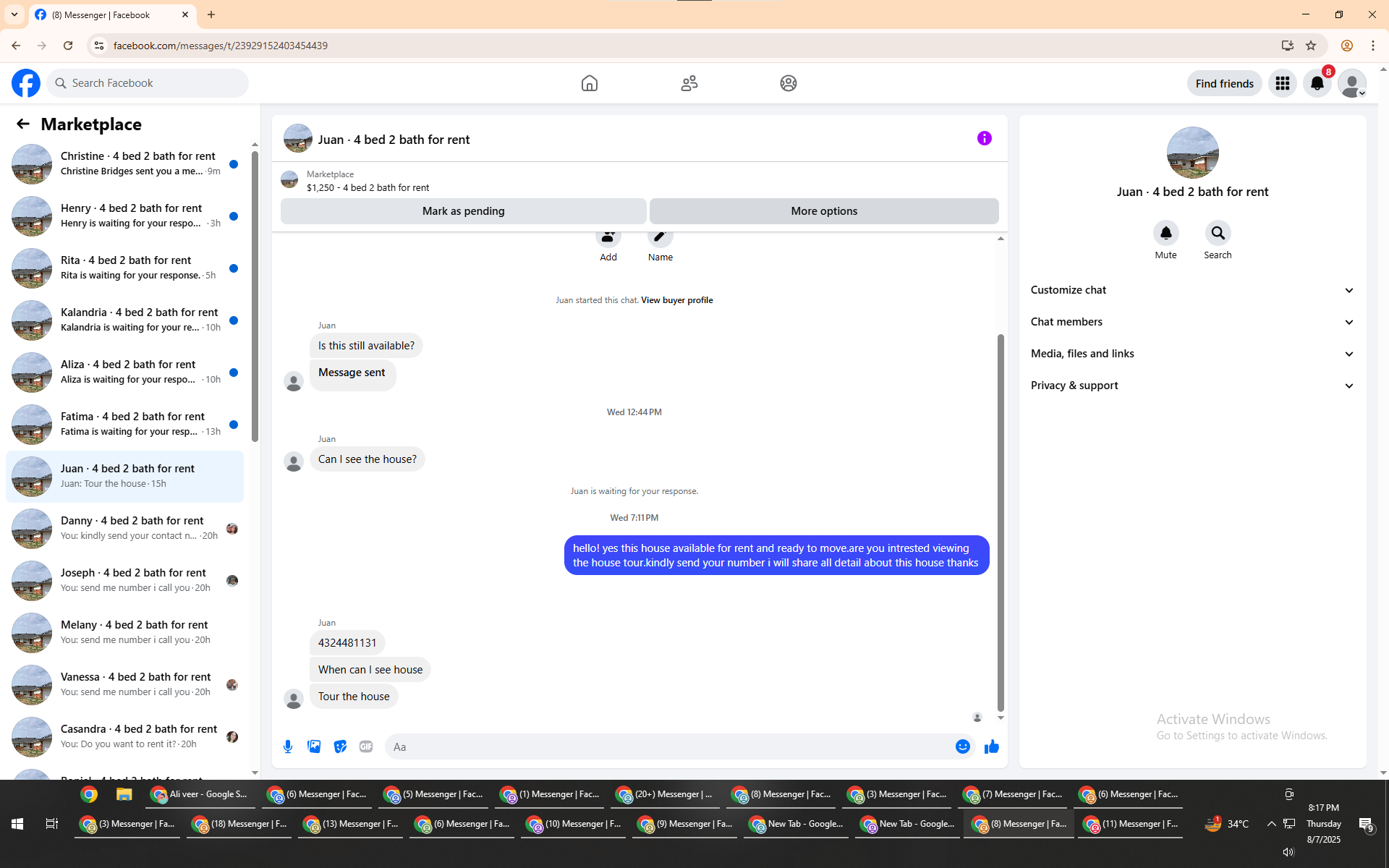
Task: Open Task View on the taskbar
Action: 52,824
